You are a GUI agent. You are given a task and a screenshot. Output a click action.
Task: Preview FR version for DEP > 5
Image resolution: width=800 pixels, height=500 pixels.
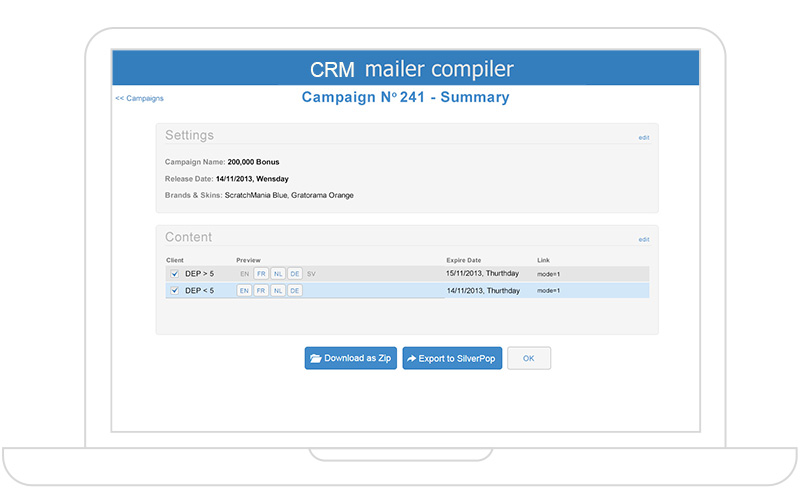(261, 273)
